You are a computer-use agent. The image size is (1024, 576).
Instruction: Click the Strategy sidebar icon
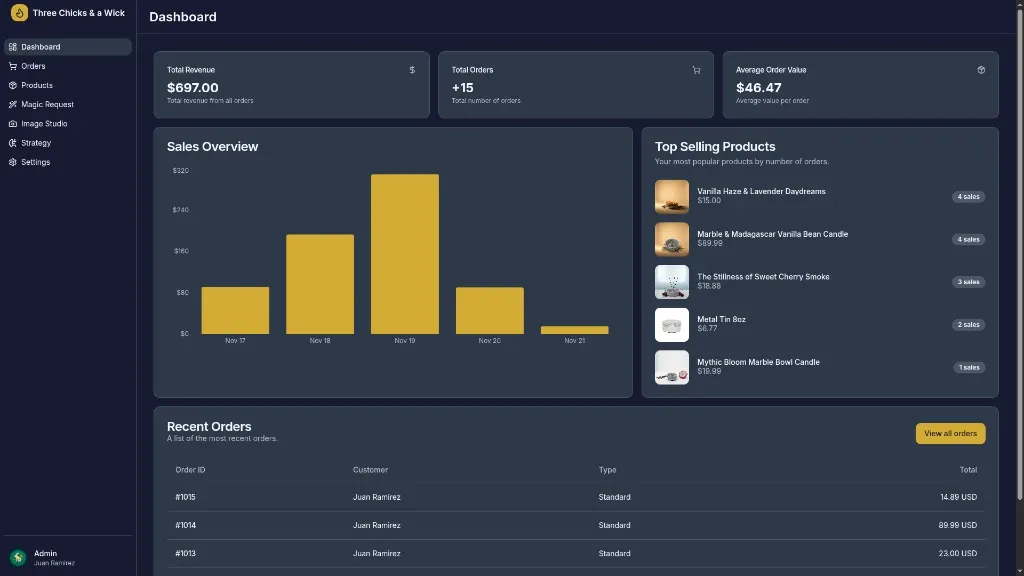point(13,143)
